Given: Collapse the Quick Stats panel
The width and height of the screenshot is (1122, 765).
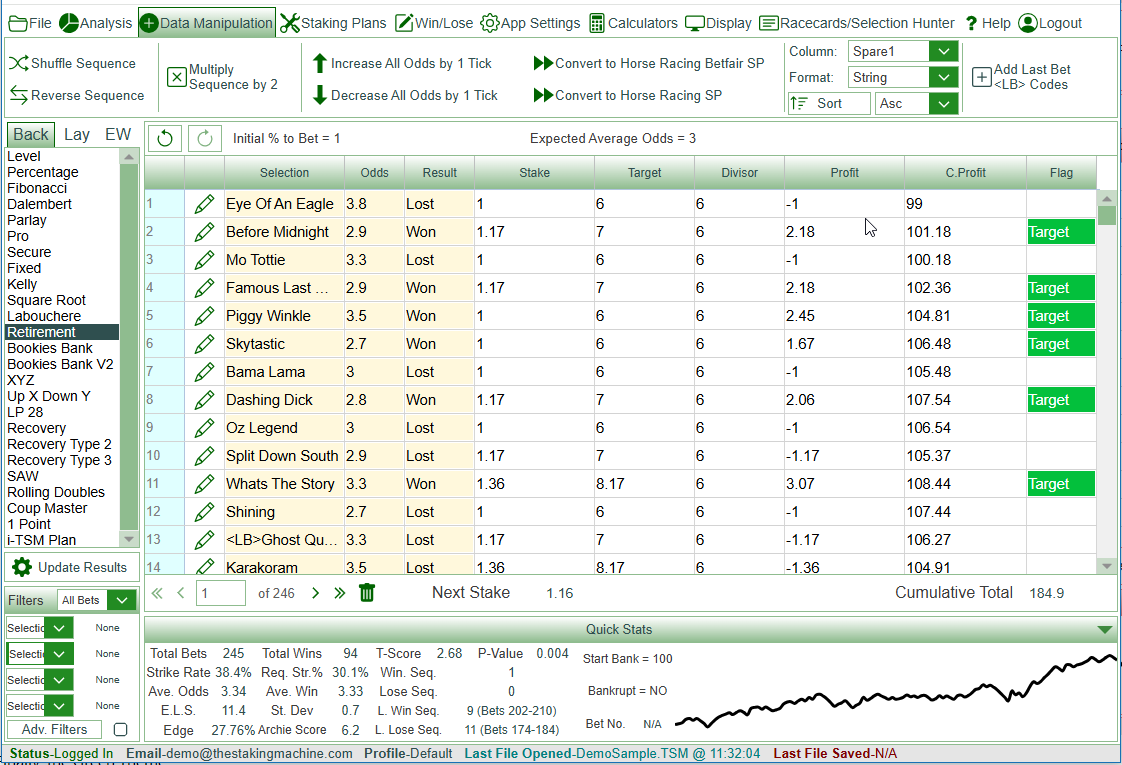Looking at the screenshot, I should pyautogui.click(x=1104, y=630).
